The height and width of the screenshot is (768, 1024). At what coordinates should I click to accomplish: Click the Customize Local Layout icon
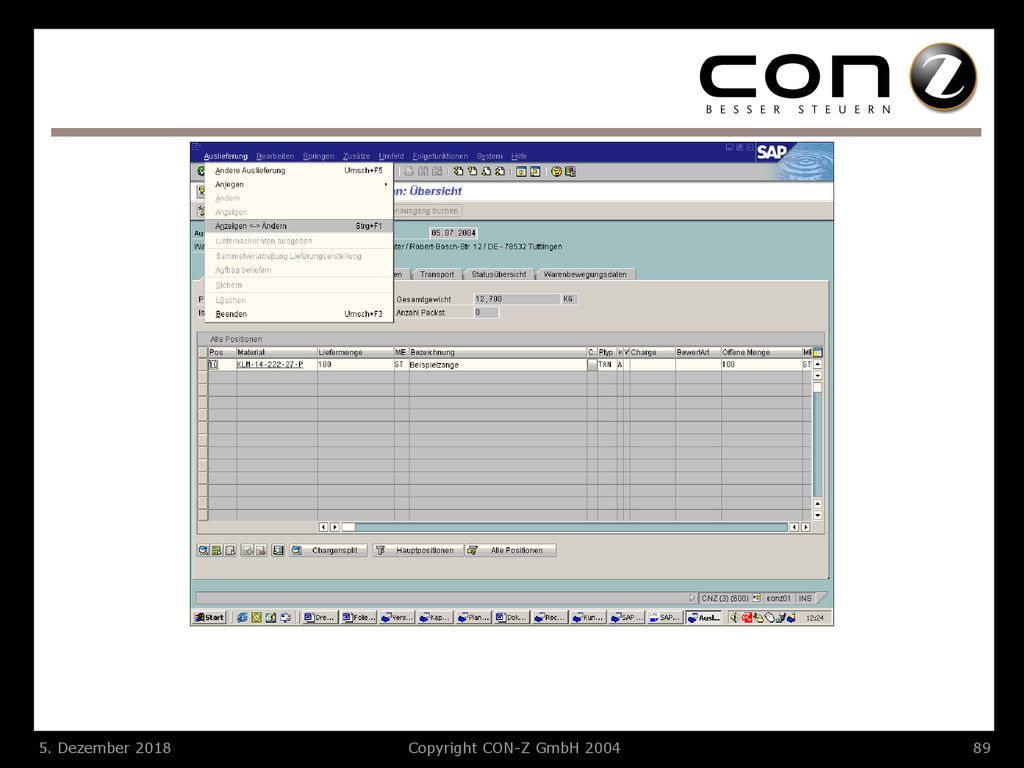pyautogui.click(x=570, y=172)
